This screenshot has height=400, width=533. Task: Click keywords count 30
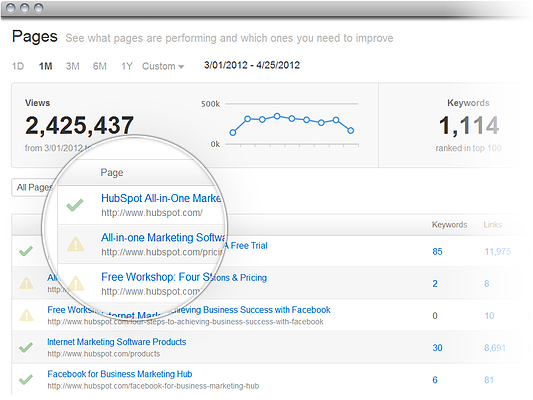coord(437,348)
